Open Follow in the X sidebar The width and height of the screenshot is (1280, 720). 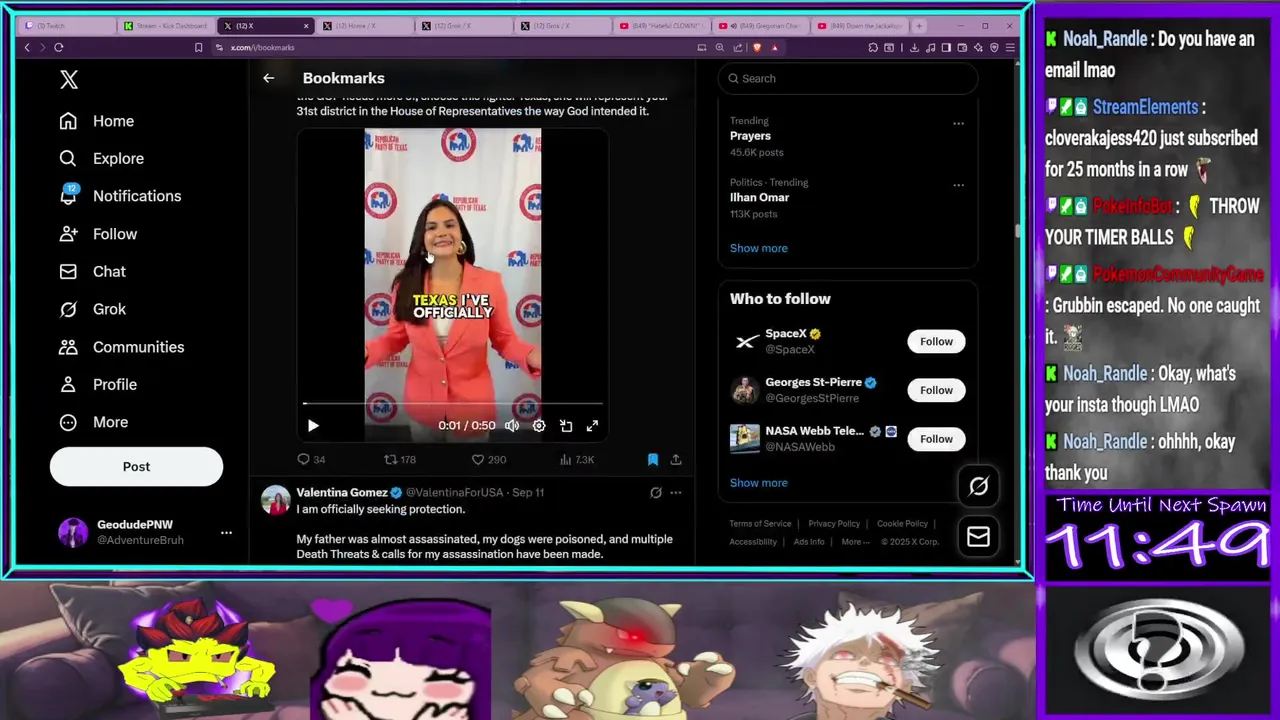98,234
